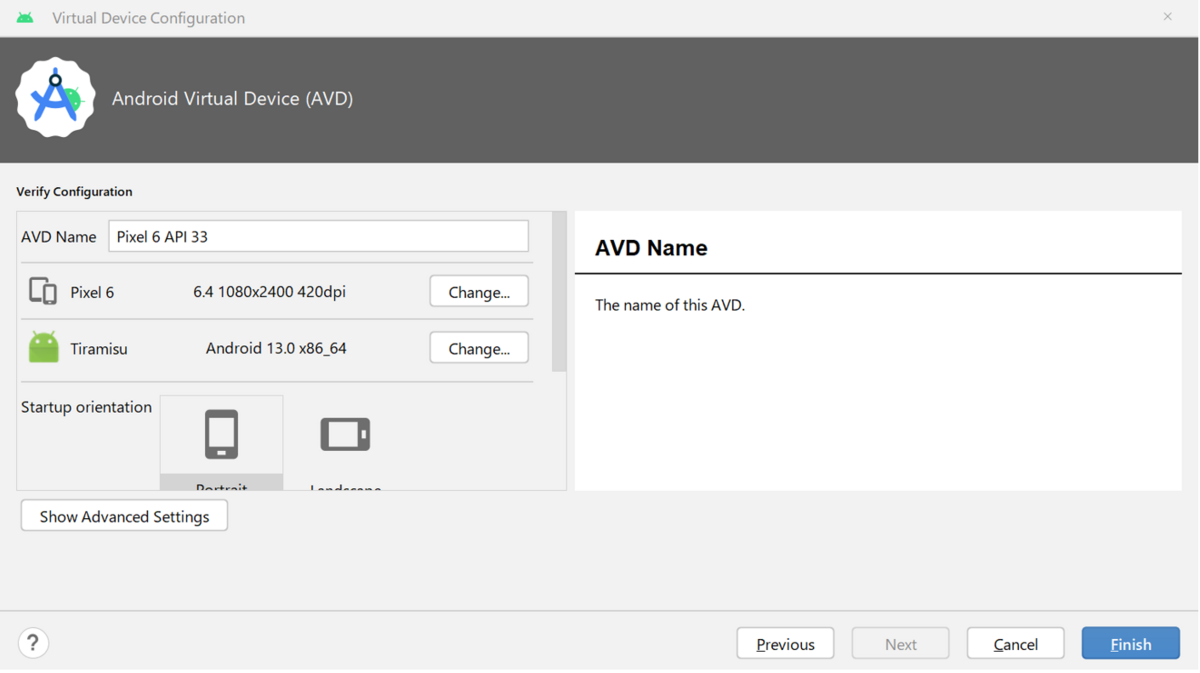The height and width of the screenshot is (673, 1200).
Task: Click the Pixel 6 device icon
Action: (x=43, y=291)
